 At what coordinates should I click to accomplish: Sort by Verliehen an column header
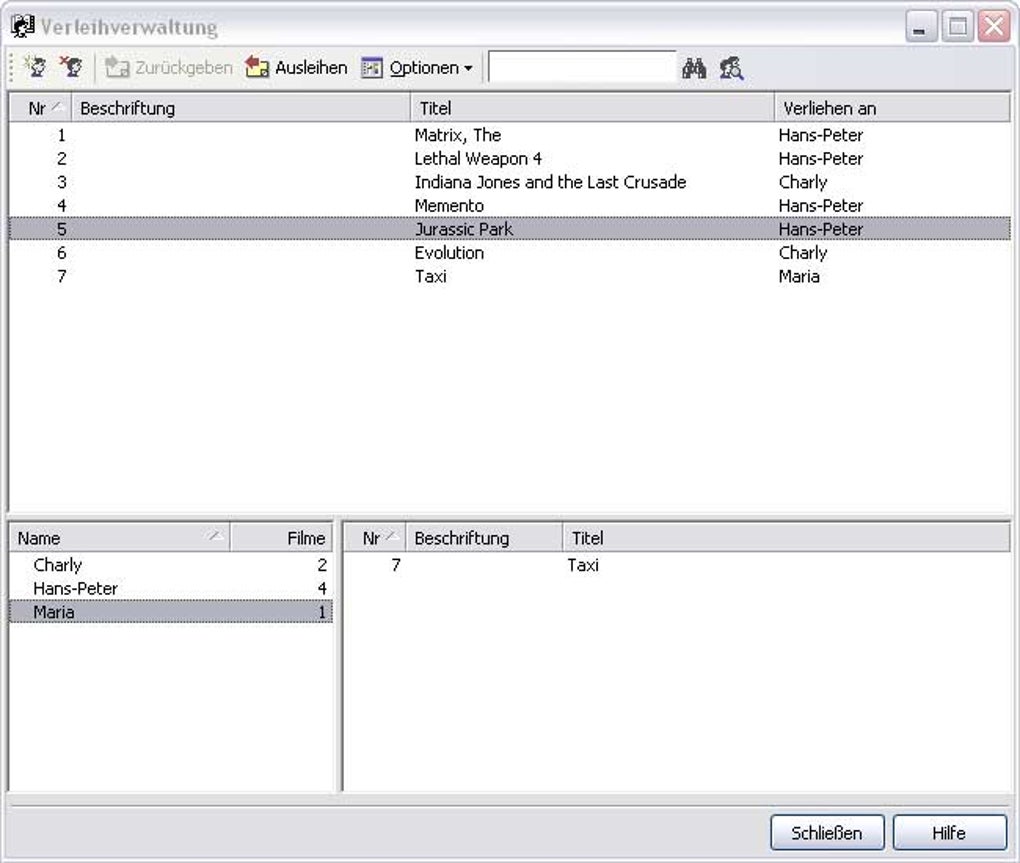(x=892, y=108)
